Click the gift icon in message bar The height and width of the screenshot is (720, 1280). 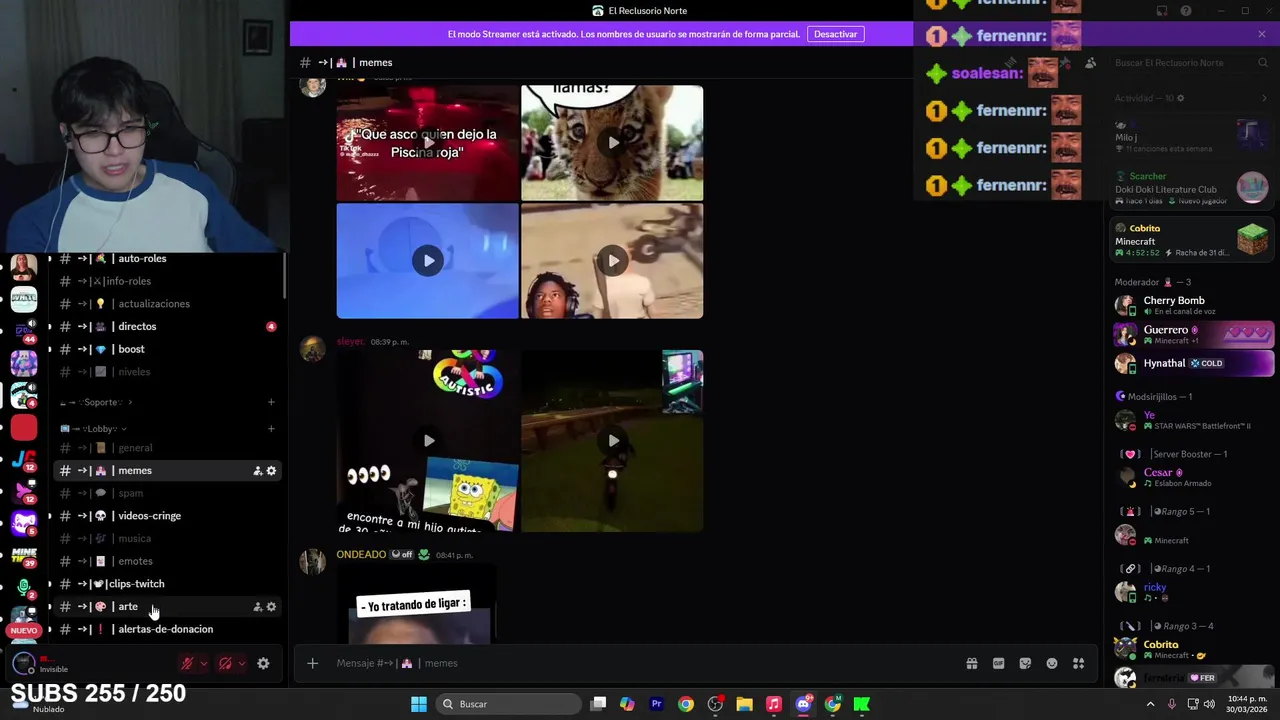[x=971, y=663]
